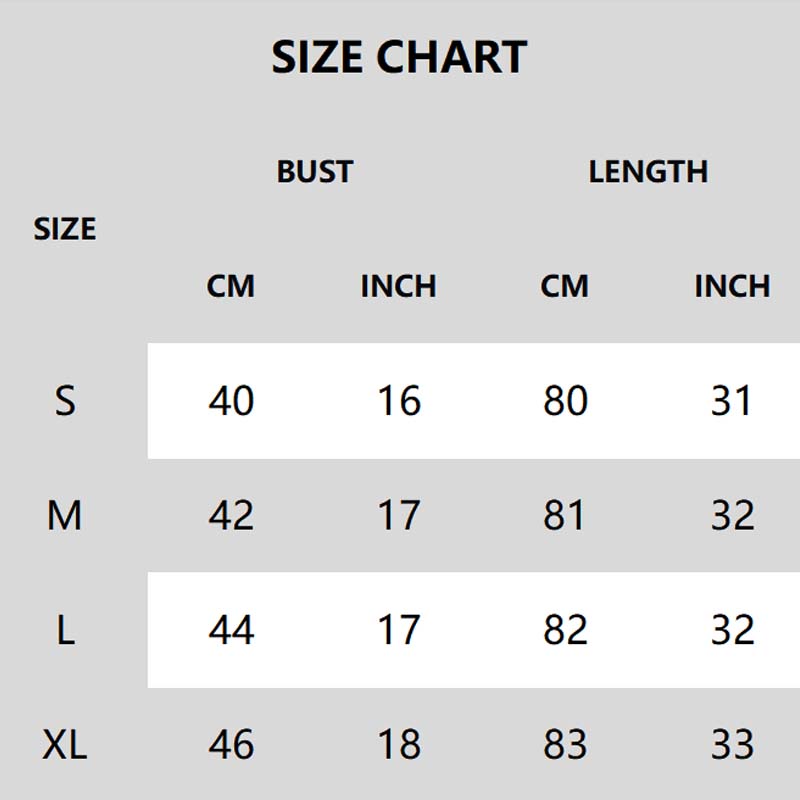This screenshot has width=800, height=800.
Task: Click the length inch value 32 for M
Action: (732, 516)
